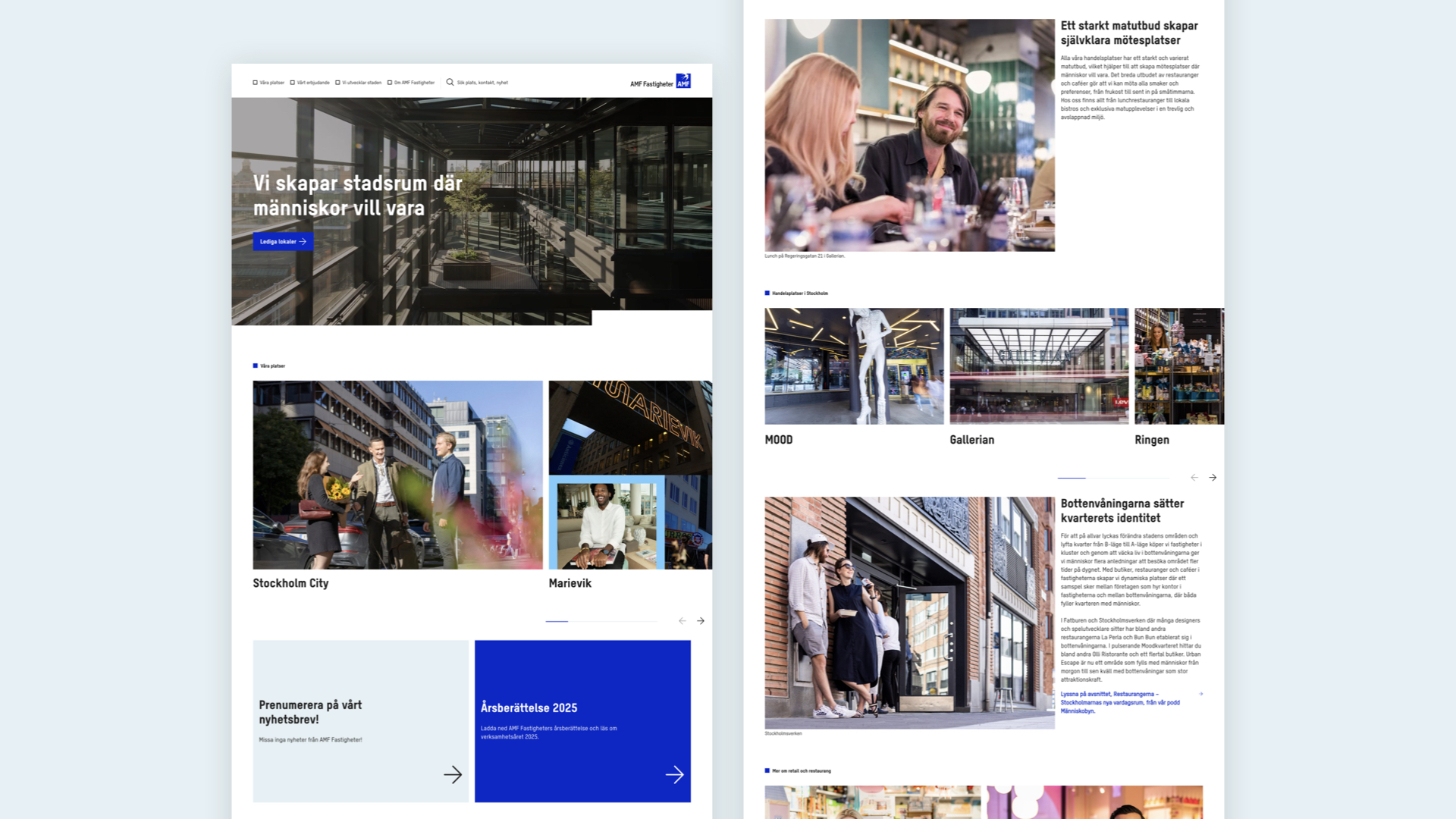Screen dimensions: 1456x819
Task: Open the Galleria shopping place image
Action: click(x=1039, y=366)
